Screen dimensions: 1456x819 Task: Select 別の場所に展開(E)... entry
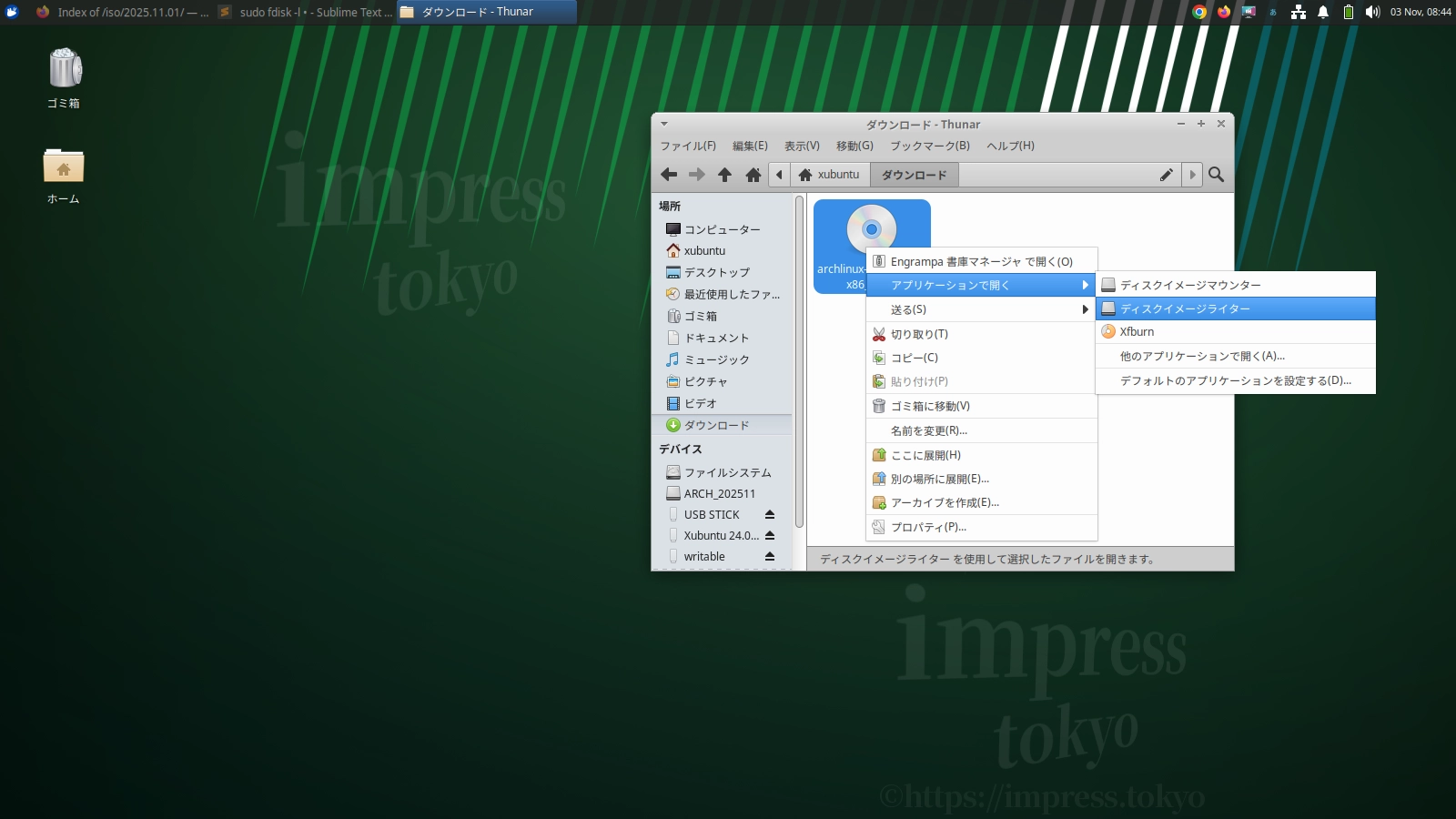point(981,479)
